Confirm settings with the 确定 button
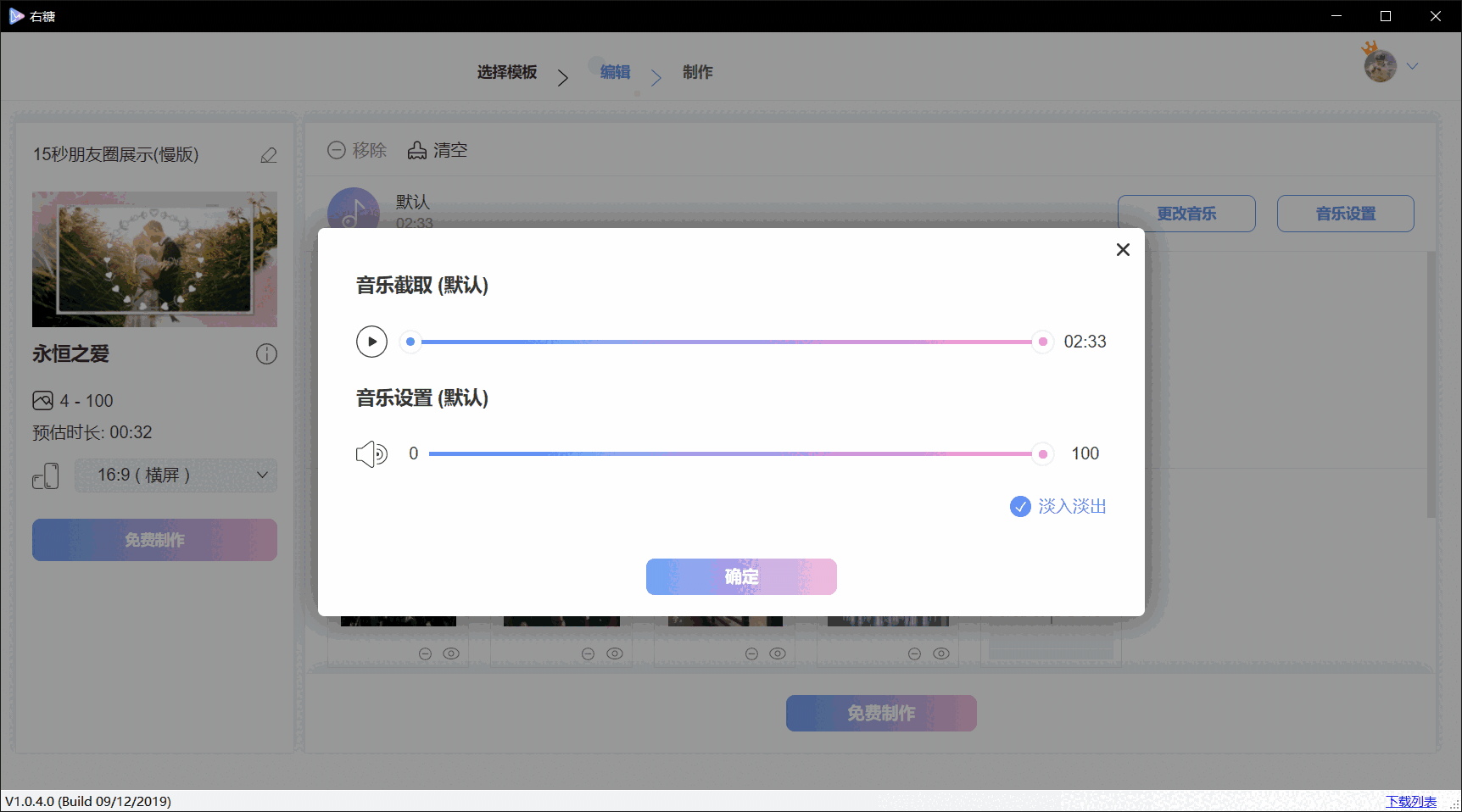Image resolution: width=1462 pixels, height=812 pixels. coord(740,576)
